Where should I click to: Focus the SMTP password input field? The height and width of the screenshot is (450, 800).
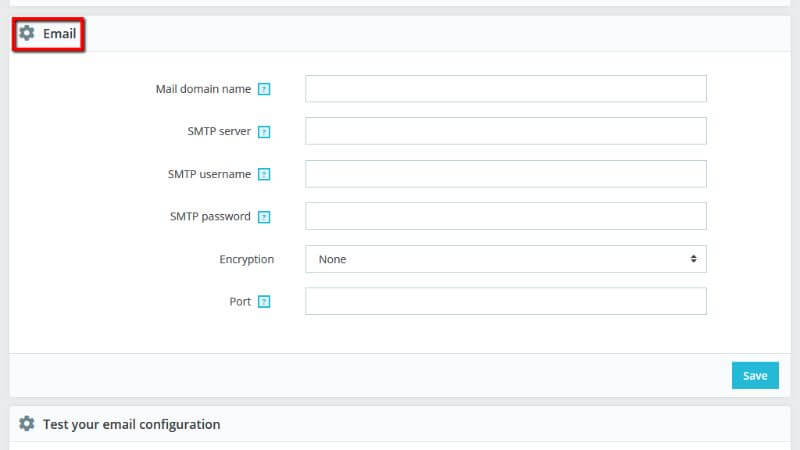coord(506,216)
